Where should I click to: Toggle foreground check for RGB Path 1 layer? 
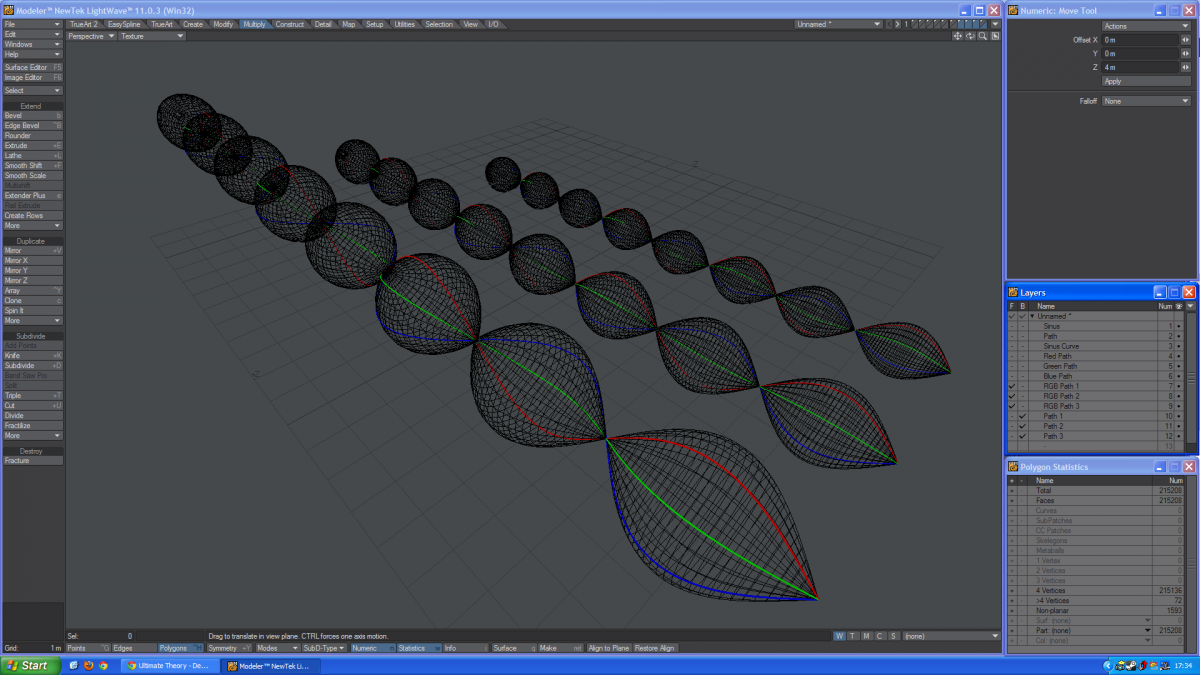coord(1012,386)
